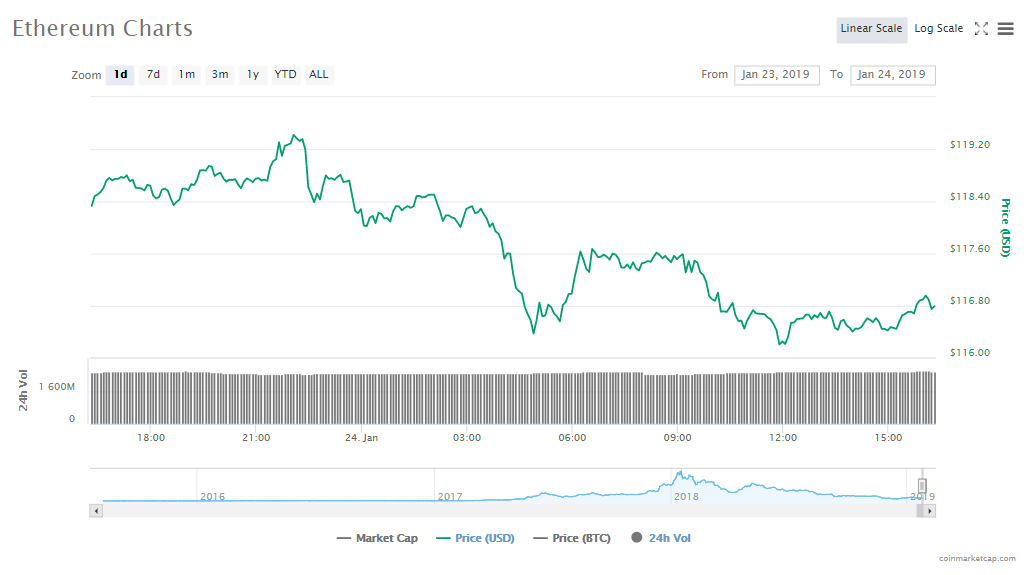Image resolution: width=1030 pixels, height=575 pixels.
Task: Show ALL time range
Action: (318, 75)
